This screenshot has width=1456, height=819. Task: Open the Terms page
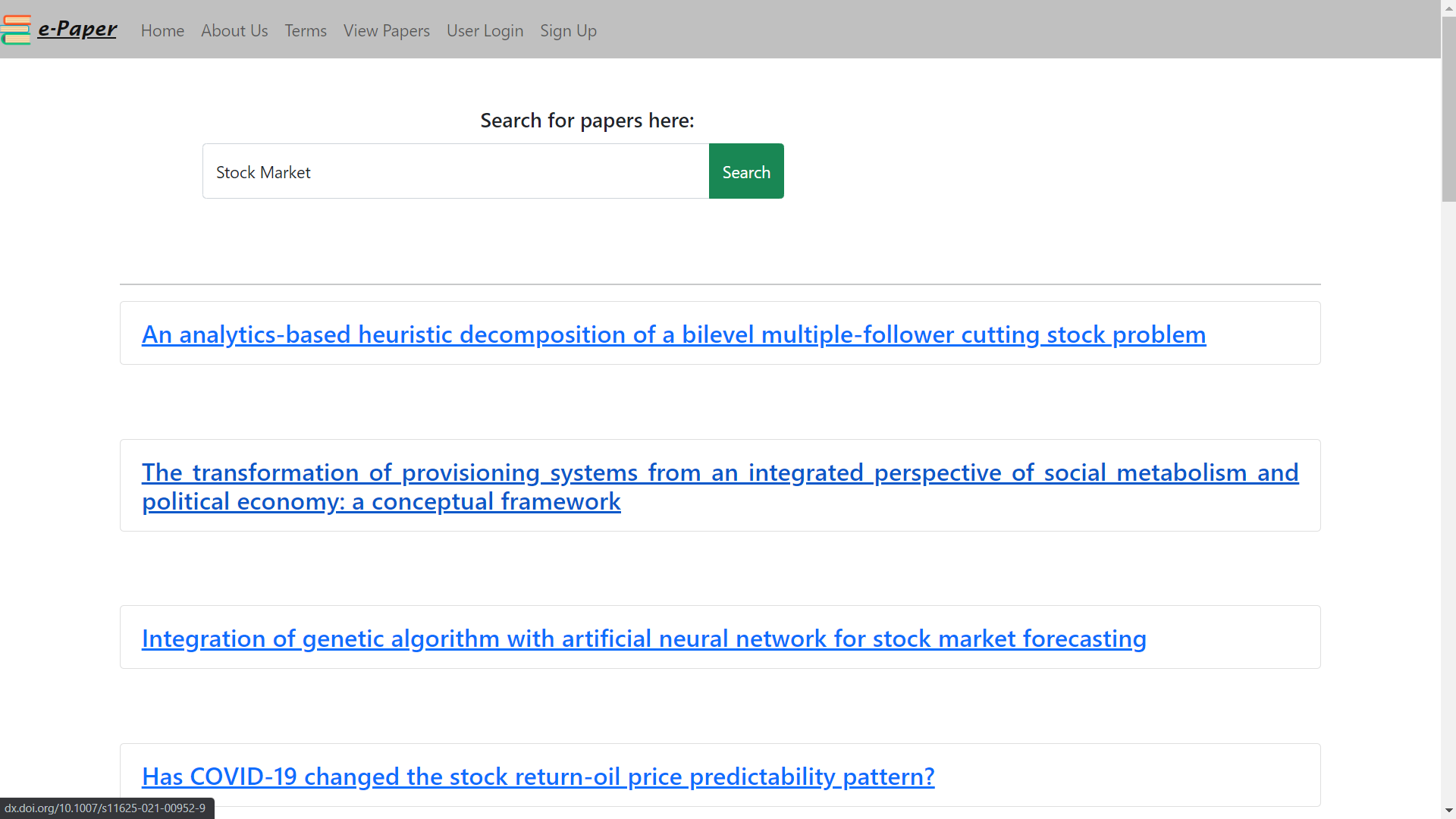pos(306,30)
